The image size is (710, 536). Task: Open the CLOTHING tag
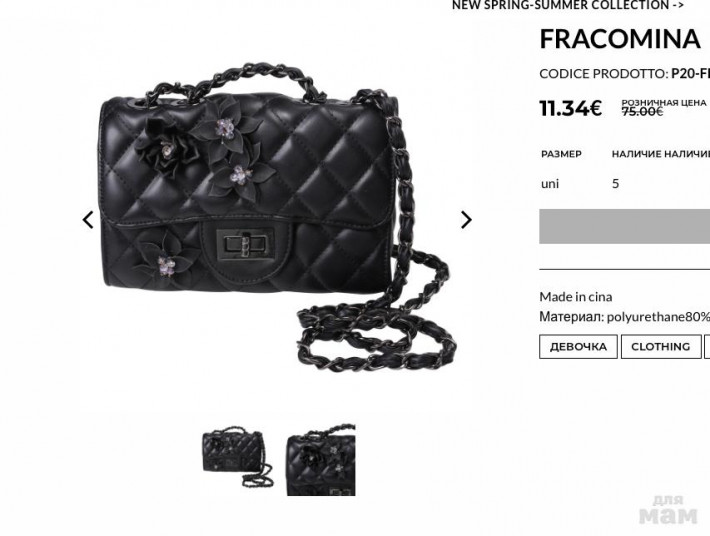661,347
